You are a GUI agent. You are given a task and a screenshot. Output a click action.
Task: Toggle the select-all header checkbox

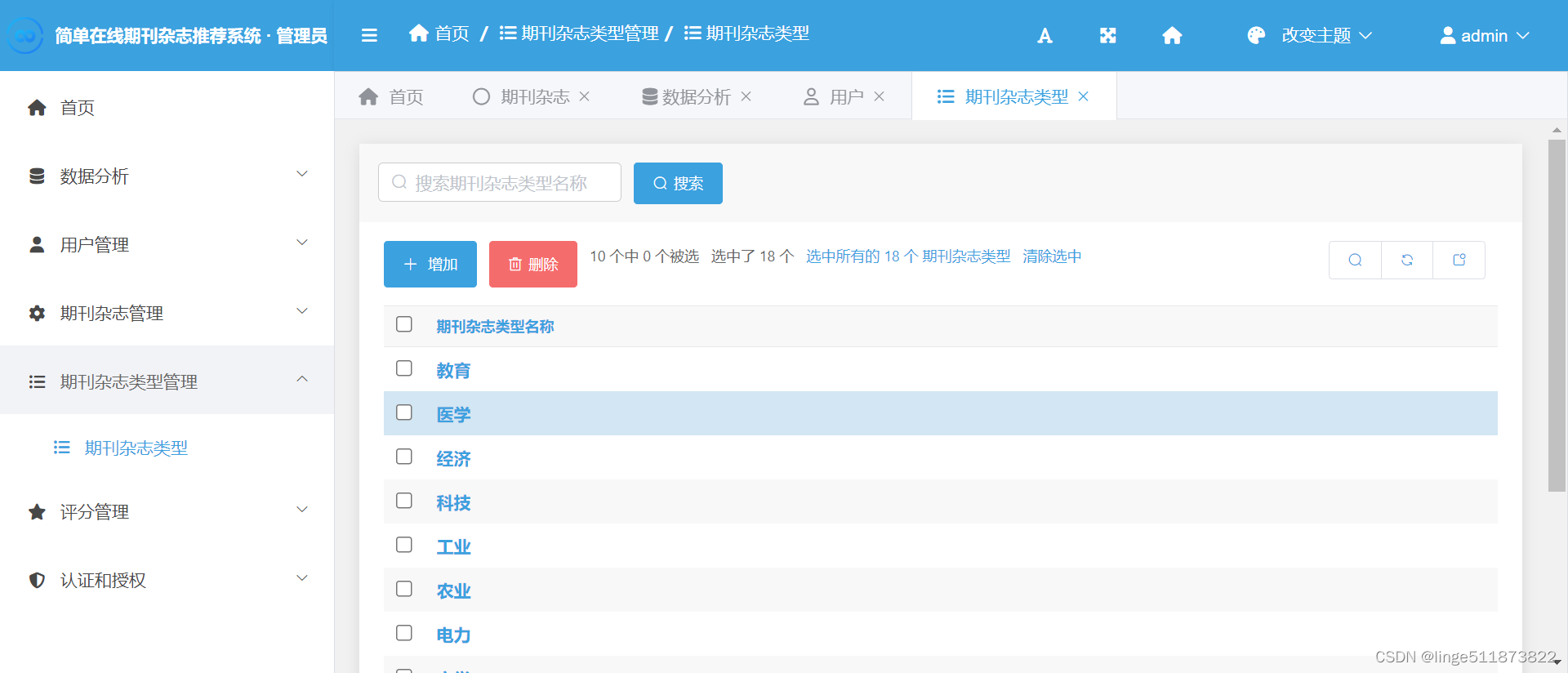(x=404, y=324)
